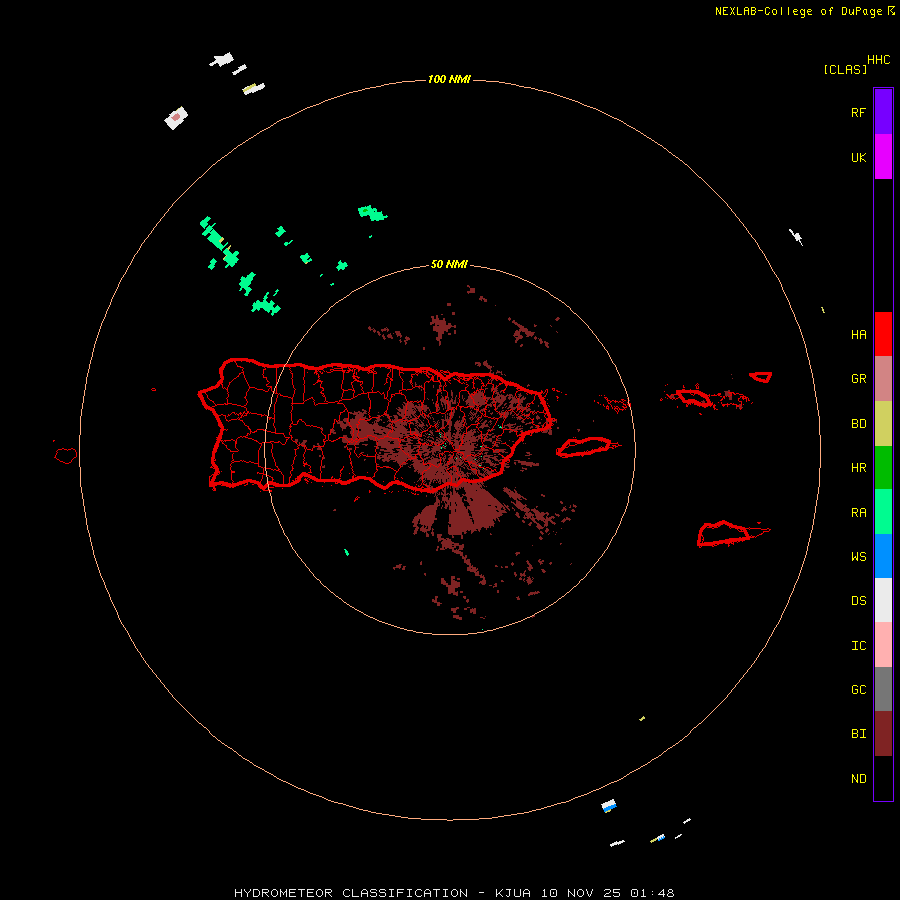The height and width of the screenshot is (900, 900).
Task: Click the St. Croix island outline
Action: tap(724, 533)
